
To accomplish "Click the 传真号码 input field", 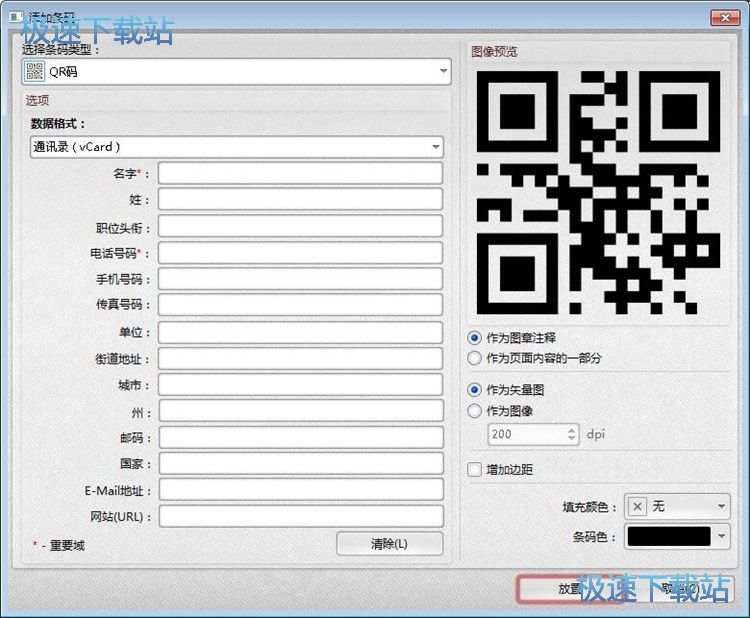I will 300,305.
